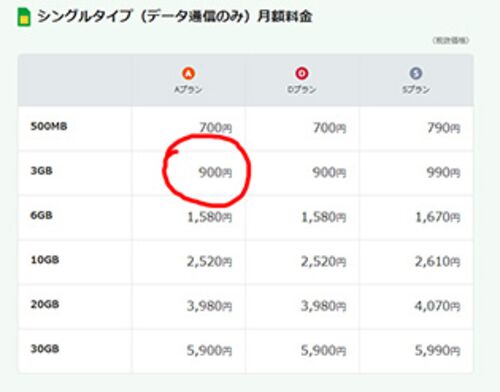Click the red D plan icon

pyautogui.click(x=302, y=73)
